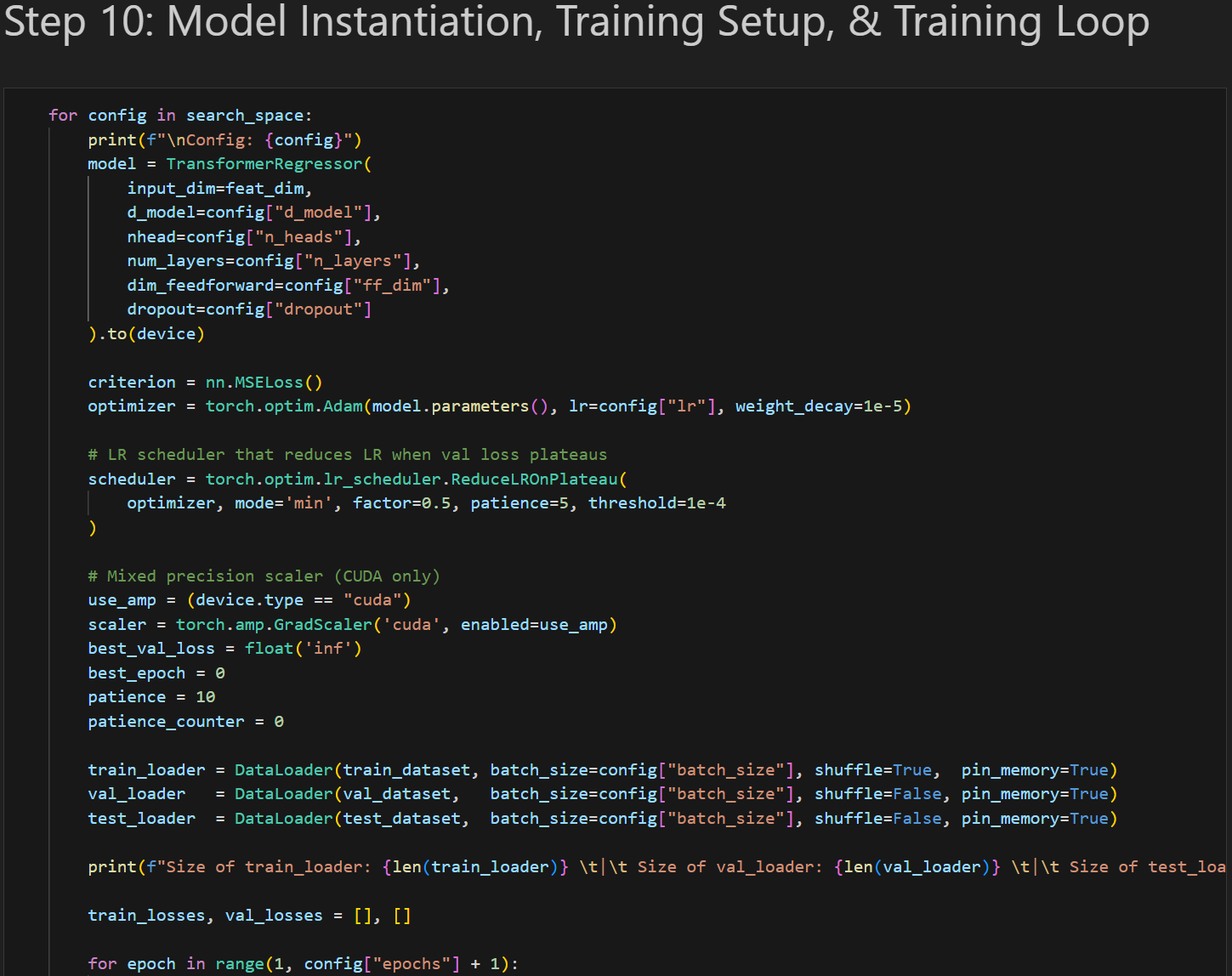The width and height of the screenshot is (1232, 976).
Task: Click the Mixed precision scaler comment
Action: pyautogui.click(x=264, y=576)
